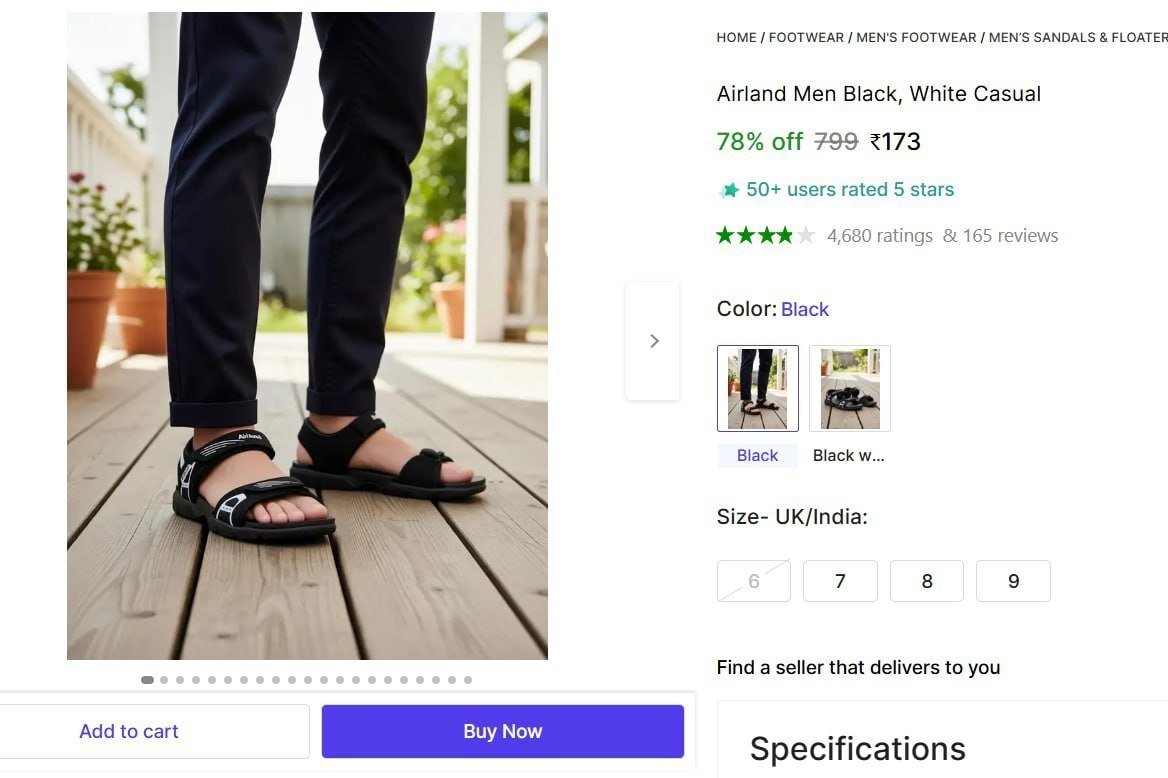1168x778 pixels.
Task: Click the first carousel dot indicator
Action: 147,679
